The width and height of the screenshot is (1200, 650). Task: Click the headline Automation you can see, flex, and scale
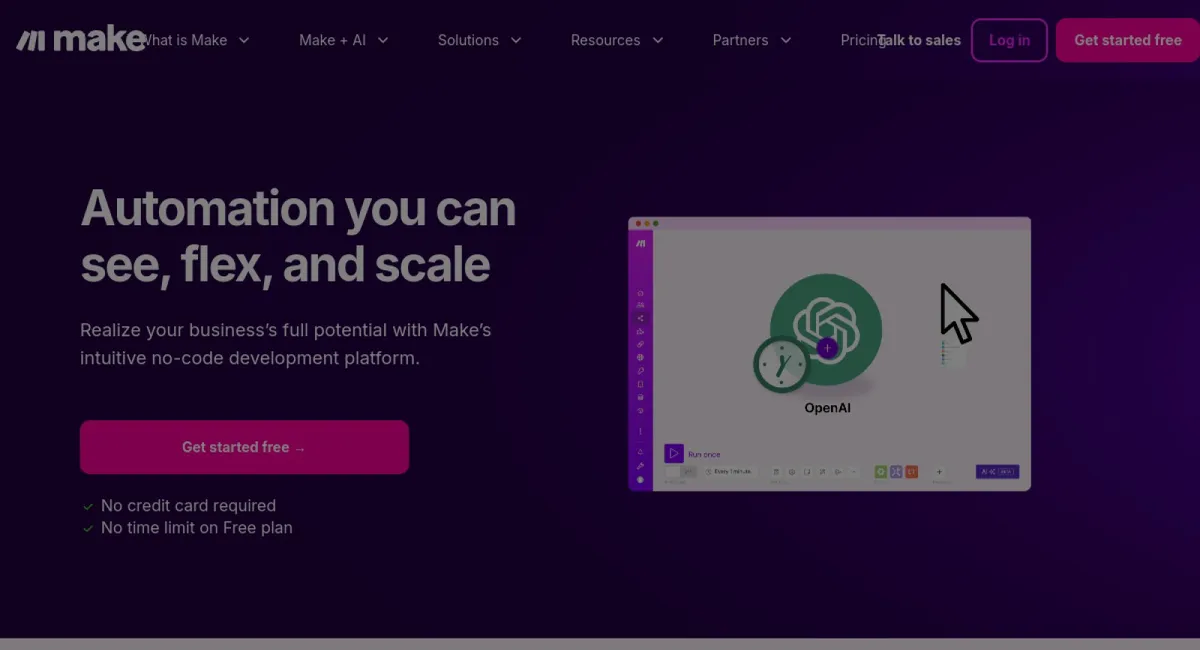(298, 236)
